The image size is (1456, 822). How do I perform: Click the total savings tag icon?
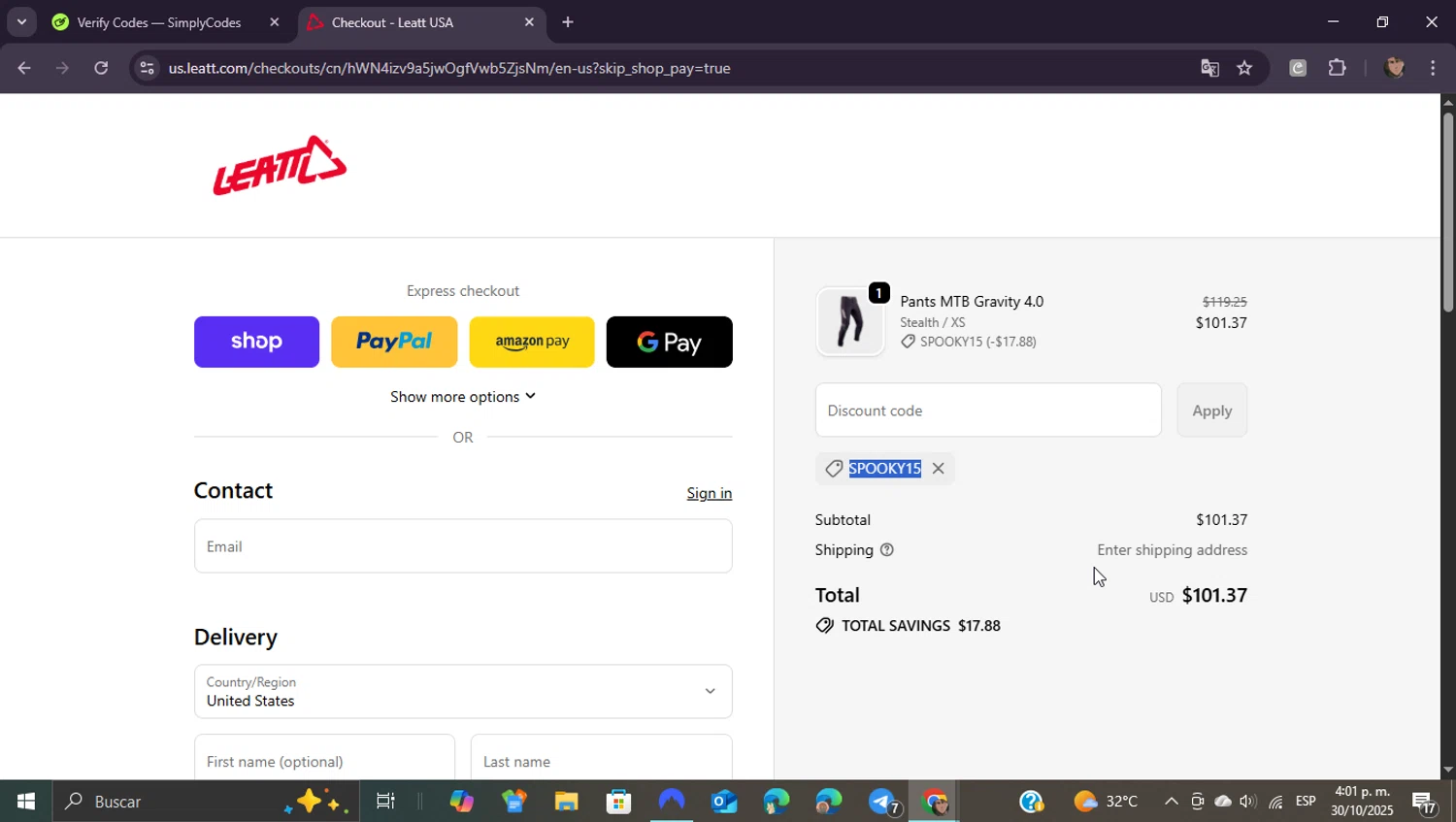(825, 626)
